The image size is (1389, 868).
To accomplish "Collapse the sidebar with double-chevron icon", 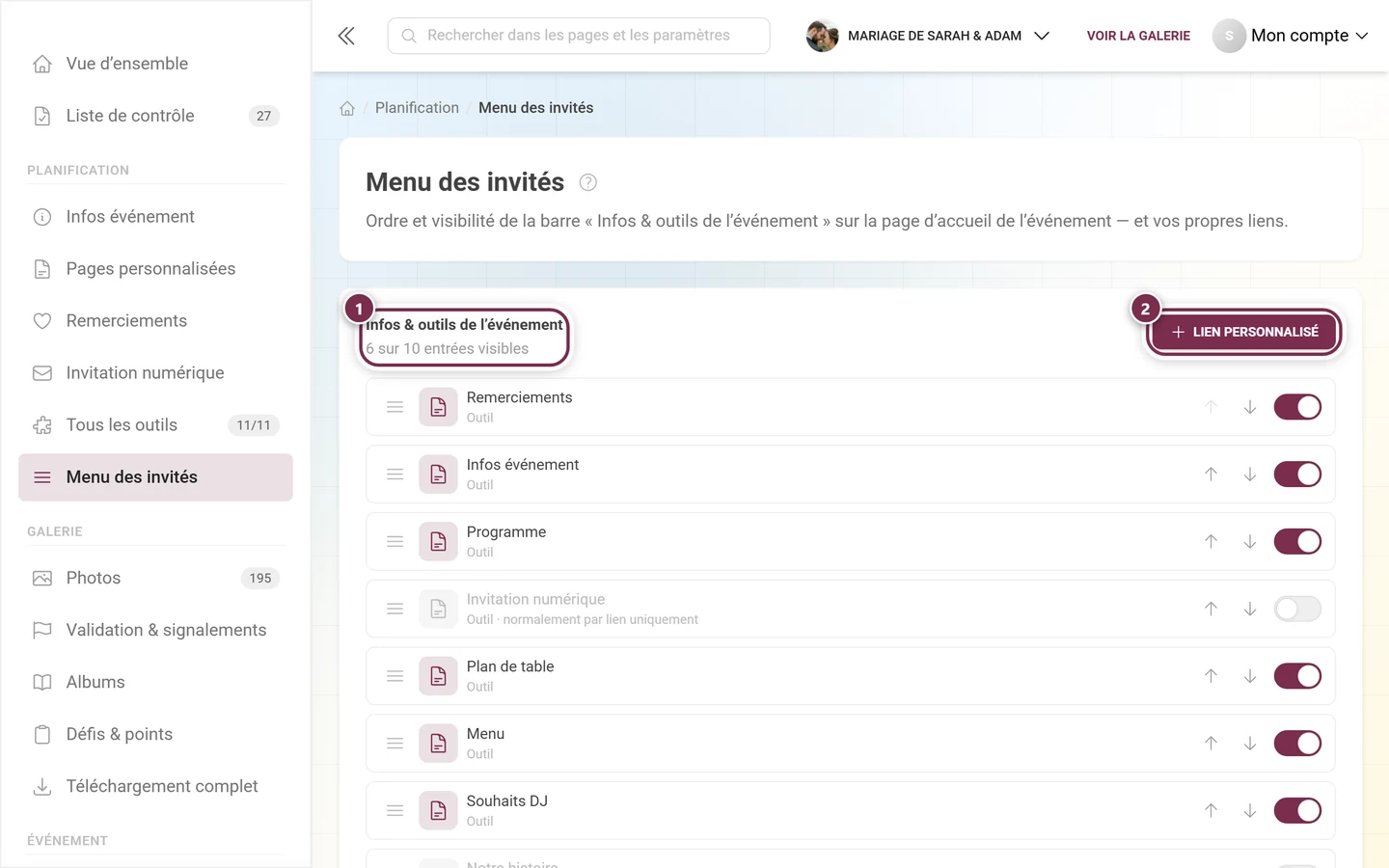I will tap(346, 36).
